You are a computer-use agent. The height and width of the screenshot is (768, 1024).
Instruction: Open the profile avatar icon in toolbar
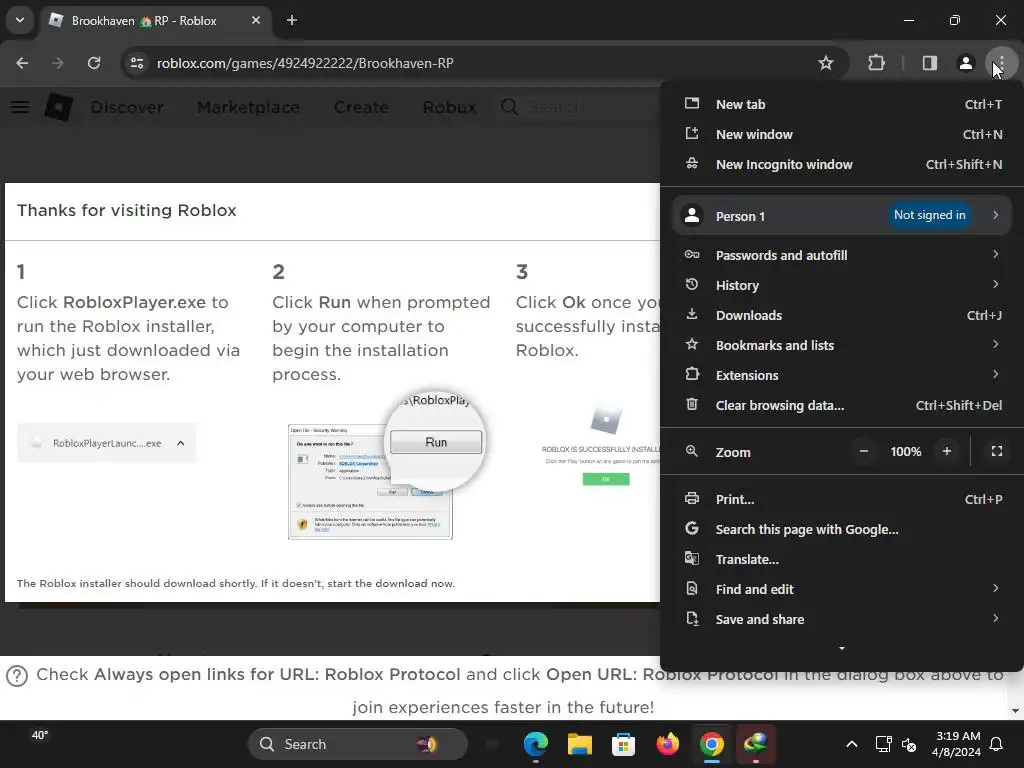[x=966, y=63]
